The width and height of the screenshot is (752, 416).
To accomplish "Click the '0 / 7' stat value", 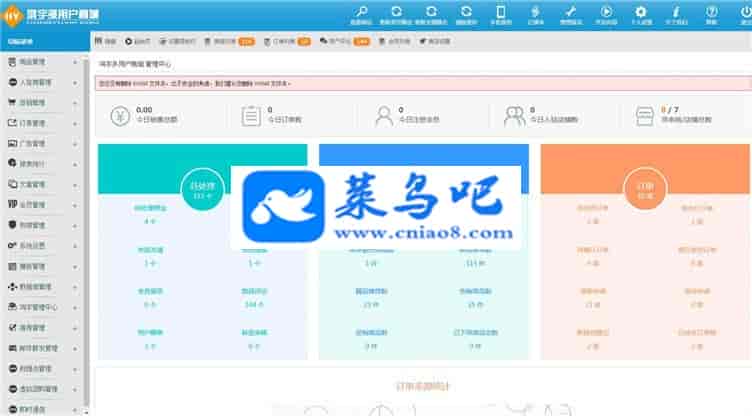I will coord(670,110).
